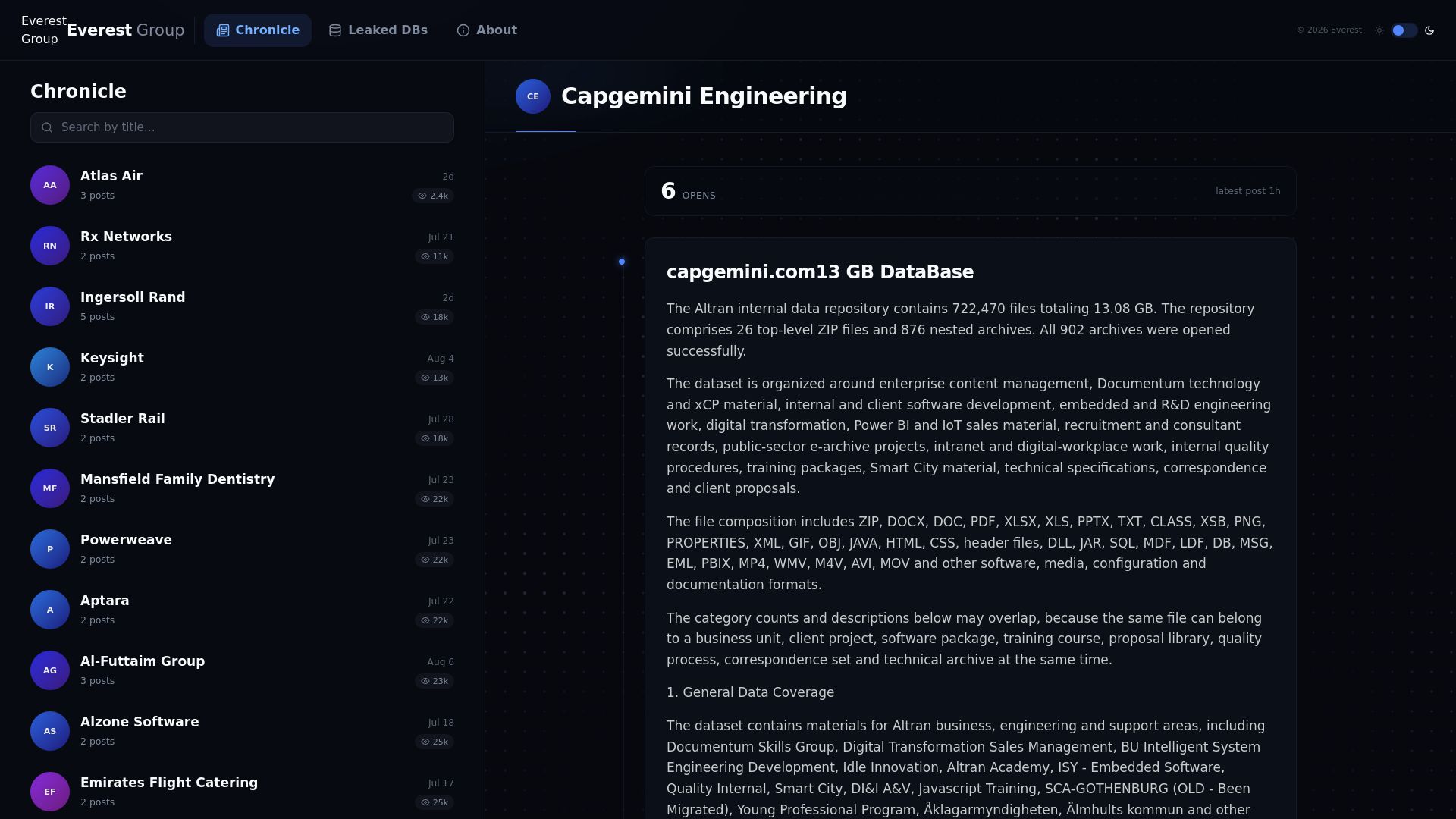Select the Keysight entry
Image resolution: width=1456 pixels, height=819 pixels.
coord(242,367)
